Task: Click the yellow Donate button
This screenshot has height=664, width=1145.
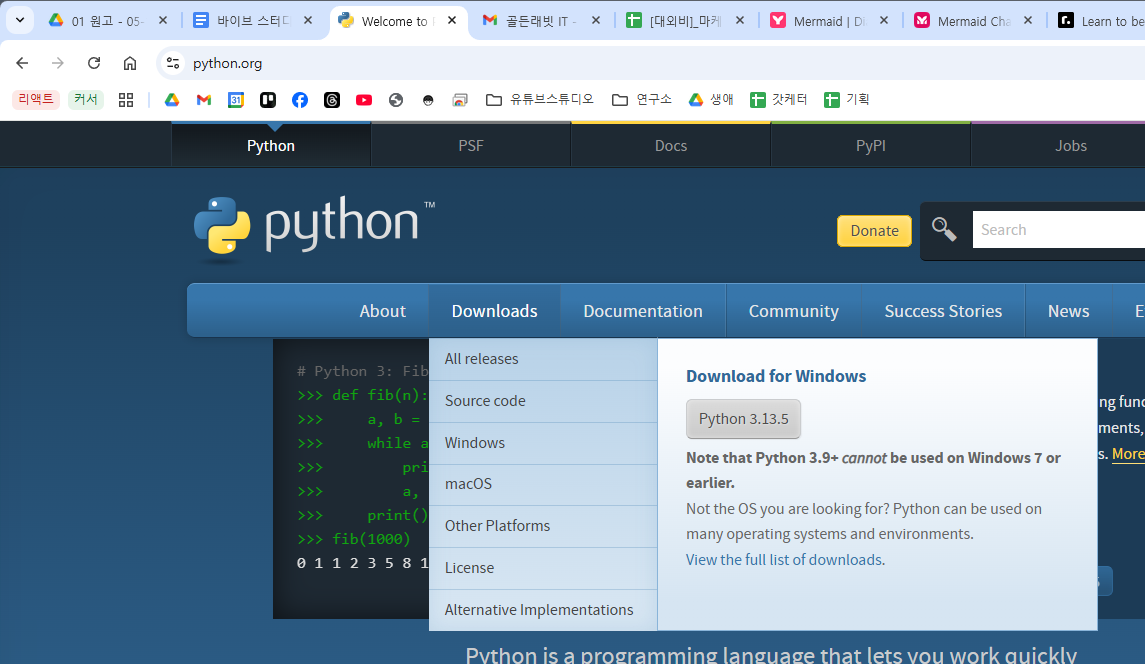Action: [x=874, y=231]
